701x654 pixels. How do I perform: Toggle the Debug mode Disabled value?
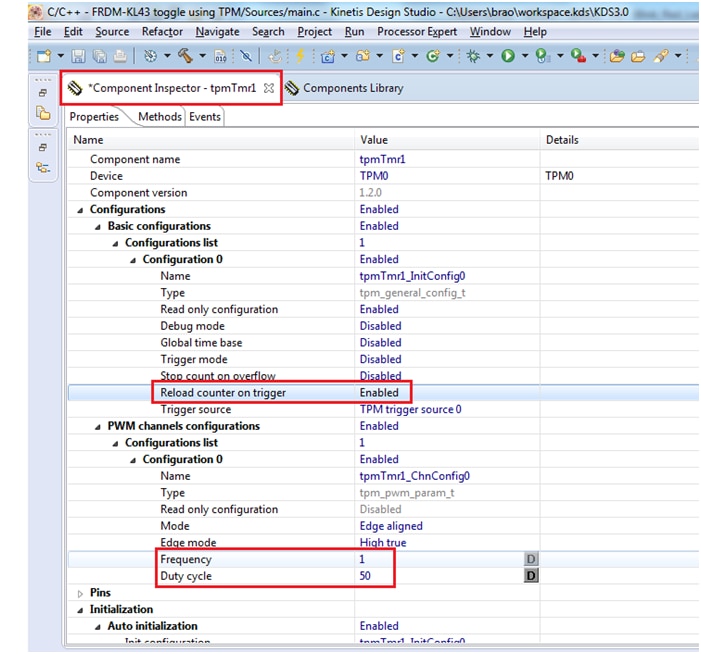[380, 326]
